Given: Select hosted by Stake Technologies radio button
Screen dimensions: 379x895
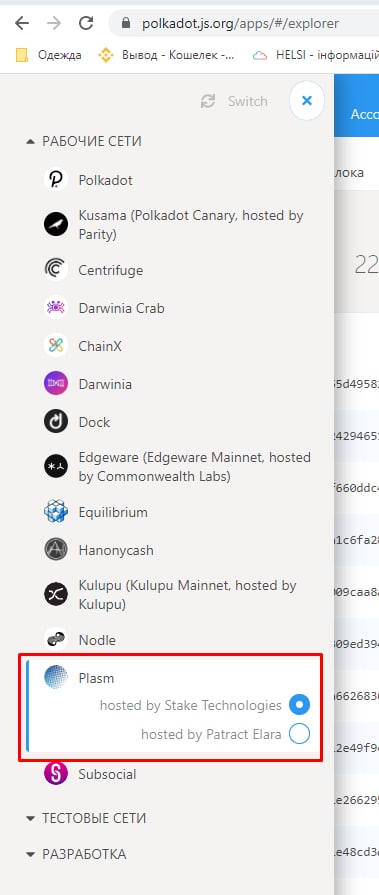Looking at the screenshot, I should point(299,705).
